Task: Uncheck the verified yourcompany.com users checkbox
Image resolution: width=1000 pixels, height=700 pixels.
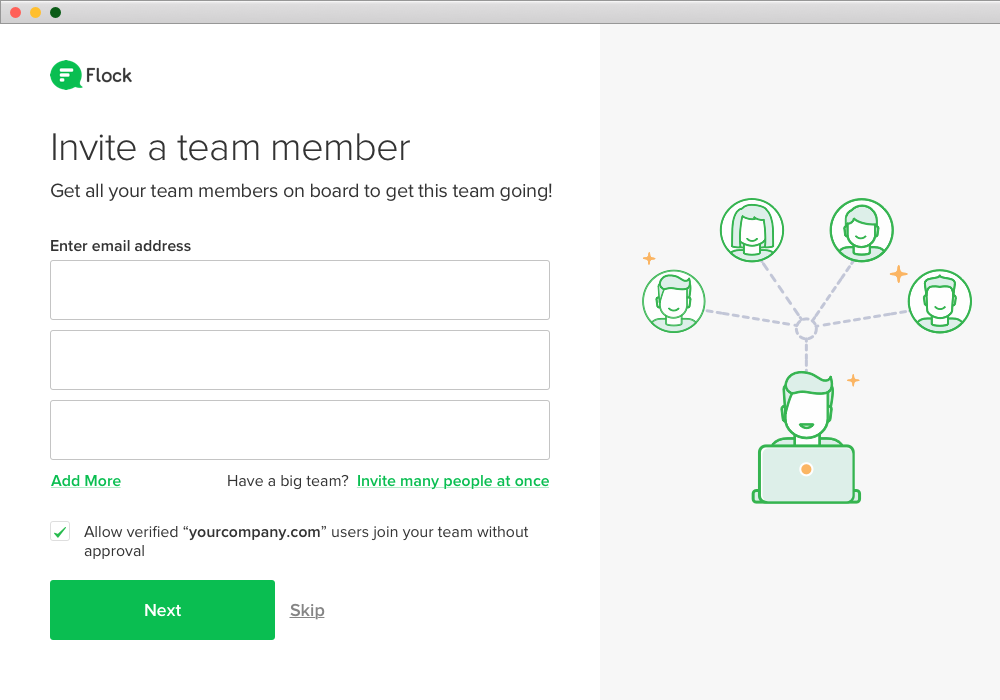Action: [60, 531]
